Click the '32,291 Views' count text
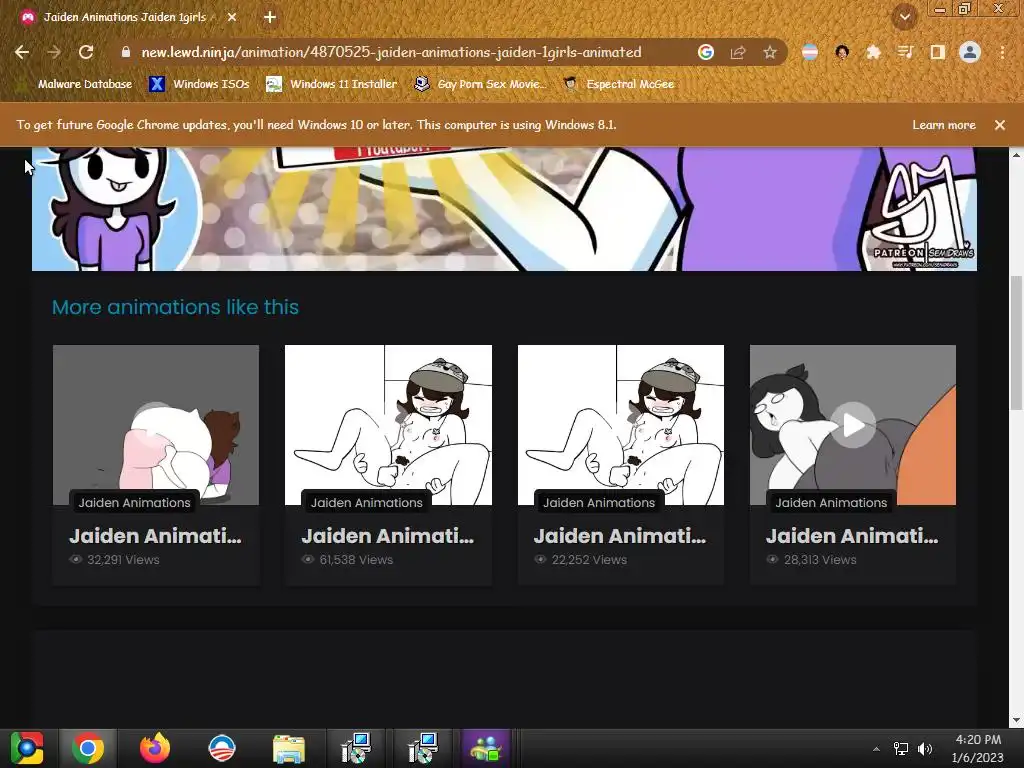Screen dimensions: 1024x768 pyautogui.click(x=123, y=560)
